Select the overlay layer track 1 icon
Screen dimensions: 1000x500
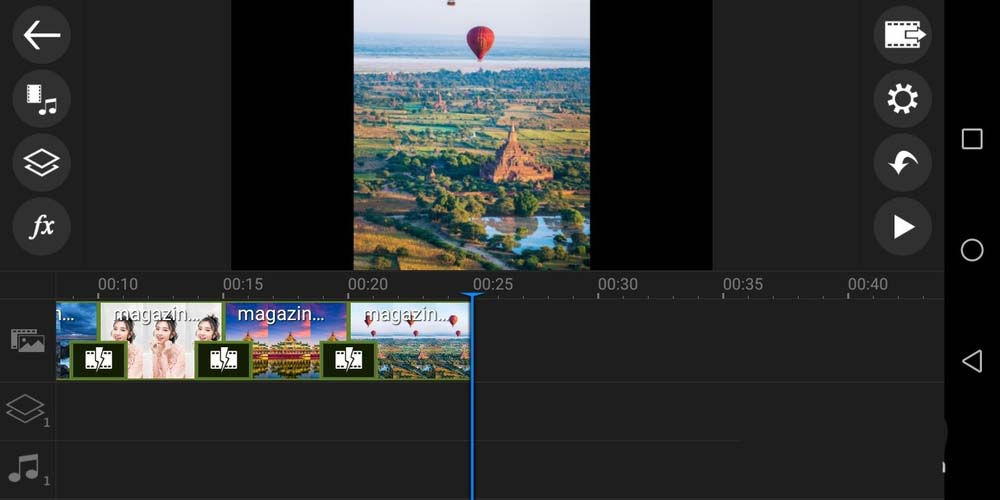pos(27,409)
